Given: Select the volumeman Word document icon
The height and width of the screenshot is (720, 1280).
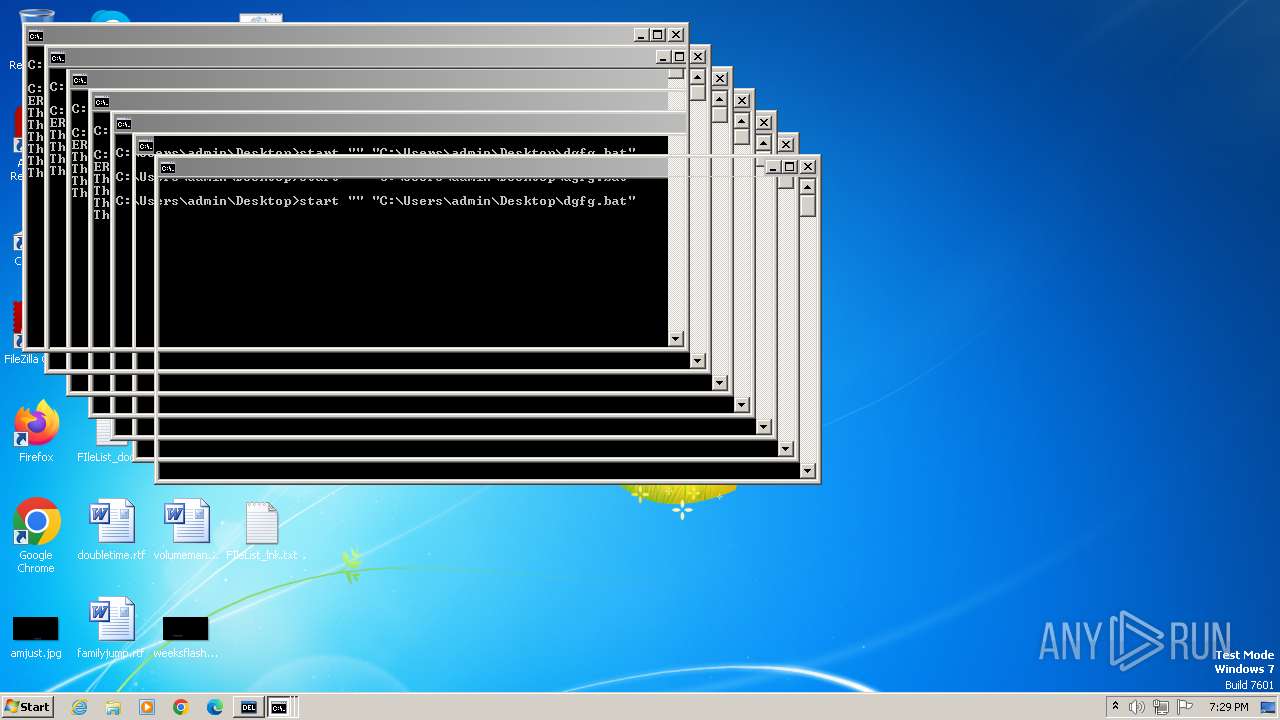Looking at the screenshot, I should tap(186, 530).
